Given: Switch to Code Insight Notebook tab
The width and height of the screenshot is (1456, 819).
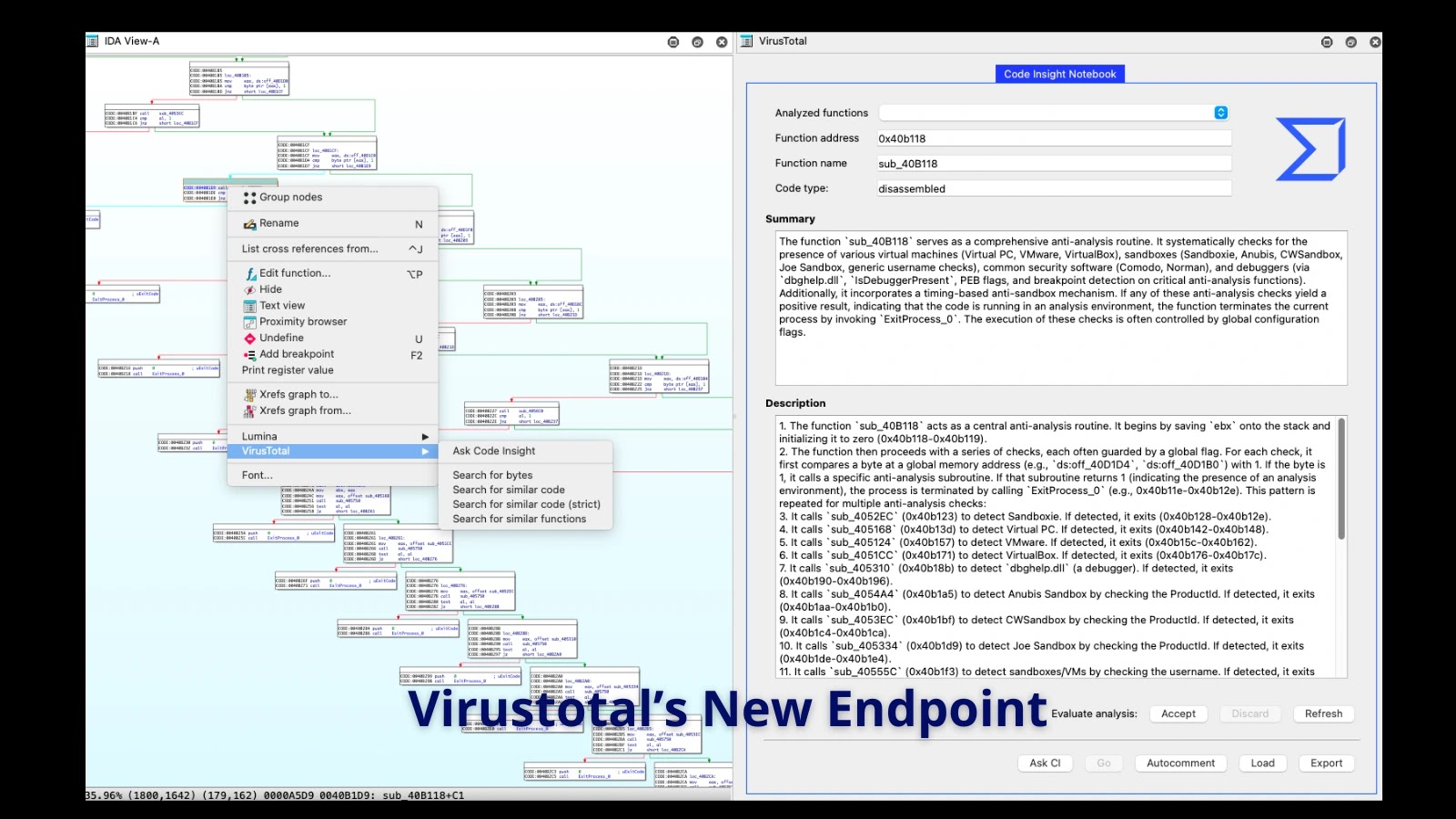Looking at the screenshot, I should point(1060,75).
